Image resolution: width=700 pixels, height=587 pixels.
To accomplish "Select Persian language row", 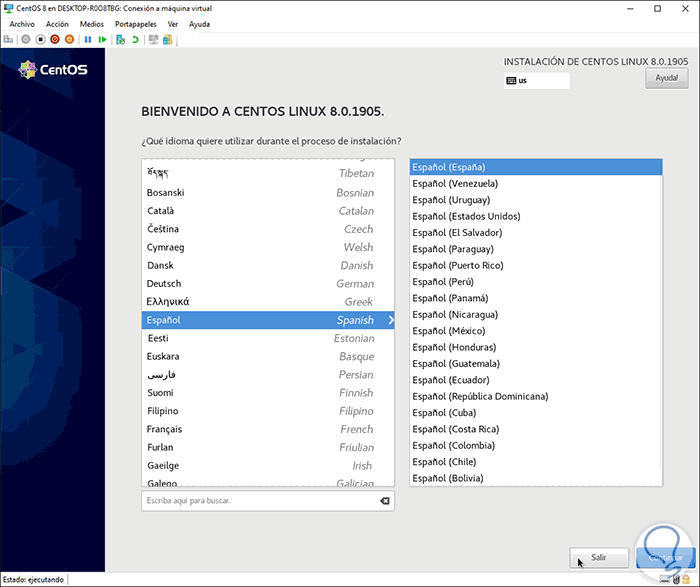I will coord(268,375).
